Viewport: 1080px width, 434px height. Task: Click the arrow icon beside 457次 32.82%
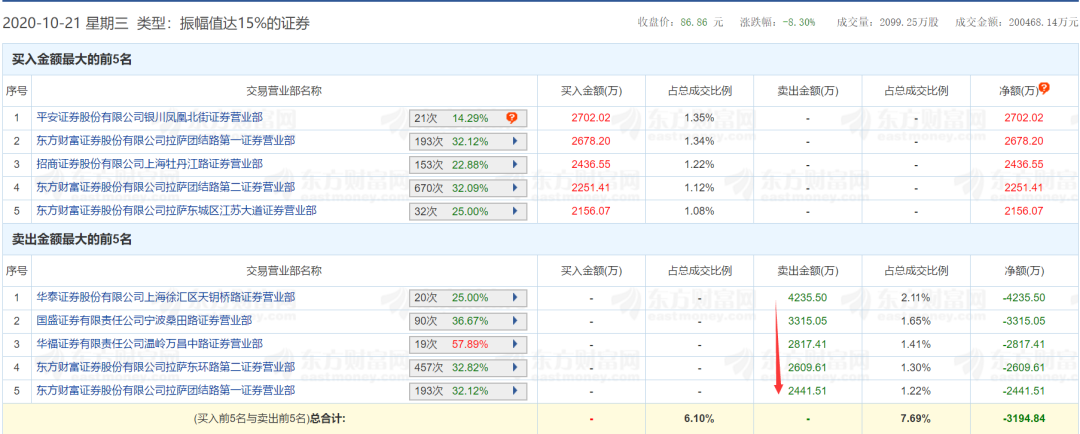click(x=514, y=368)
